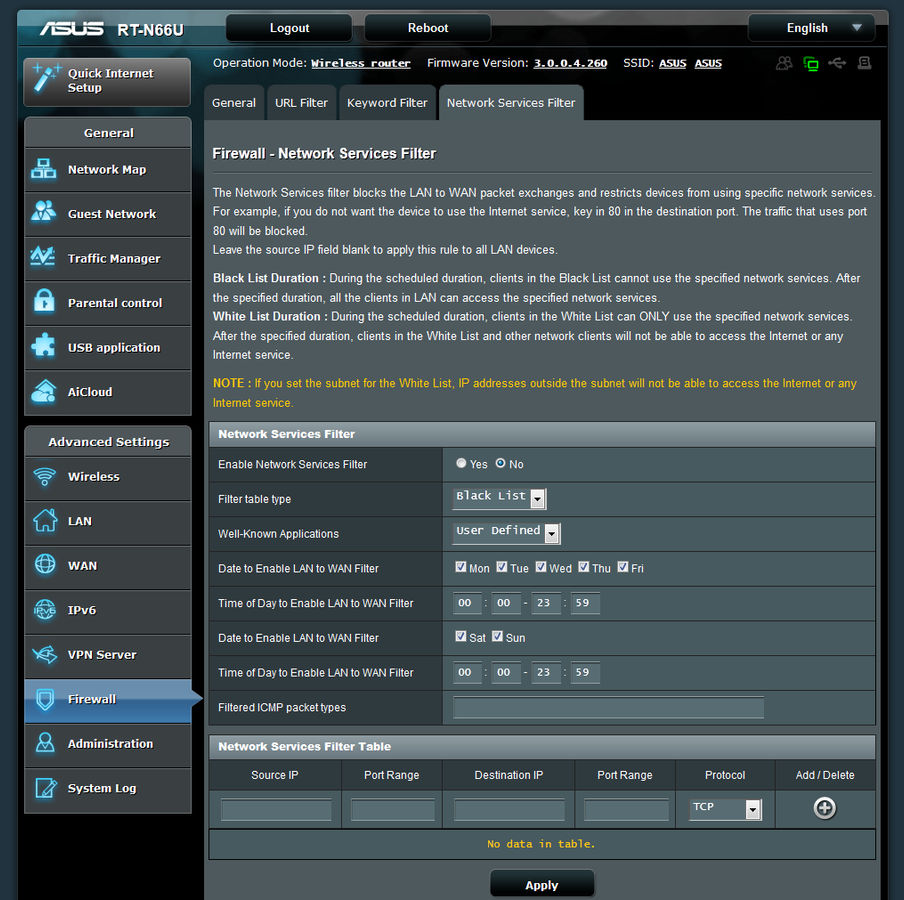The height and width of the screenshot is (900, 904).
Task: Switch to the URL Filter tab
Action: pos(301,103)
